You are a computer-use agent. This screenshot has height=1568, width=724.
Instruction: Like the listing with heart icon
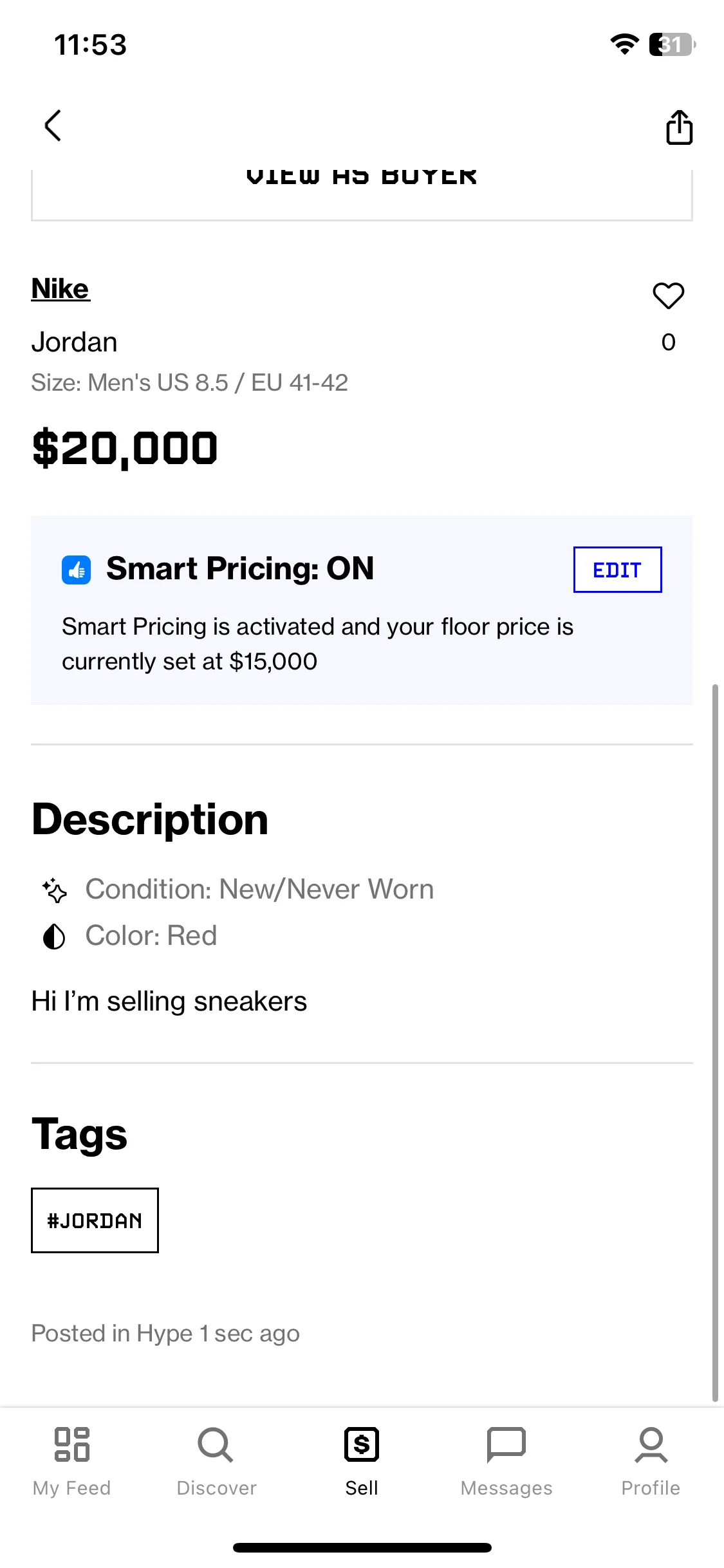[668, 295]
